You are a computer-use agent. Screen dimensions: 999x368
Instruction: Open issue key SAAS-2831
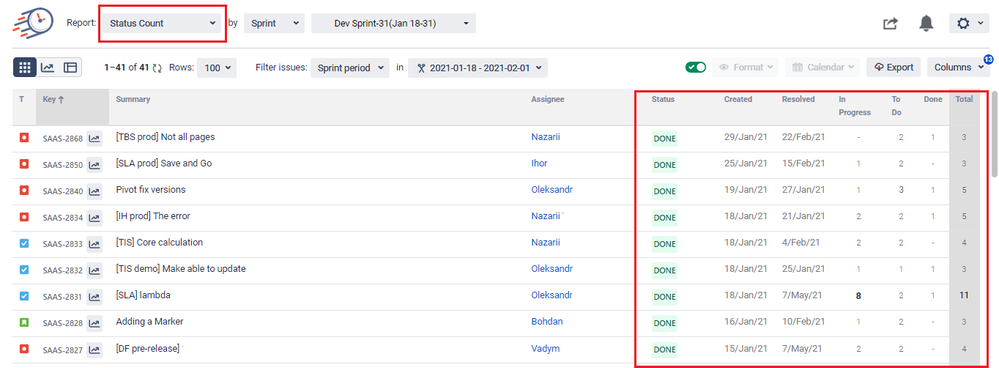[62, 297]
